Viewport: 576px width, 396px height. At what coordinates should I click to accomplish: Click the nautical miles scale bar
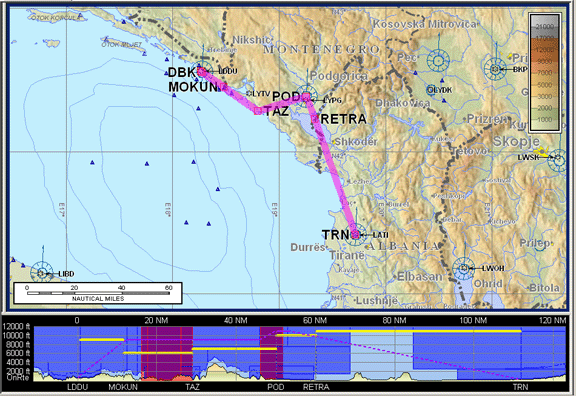(x=98, y=293)
